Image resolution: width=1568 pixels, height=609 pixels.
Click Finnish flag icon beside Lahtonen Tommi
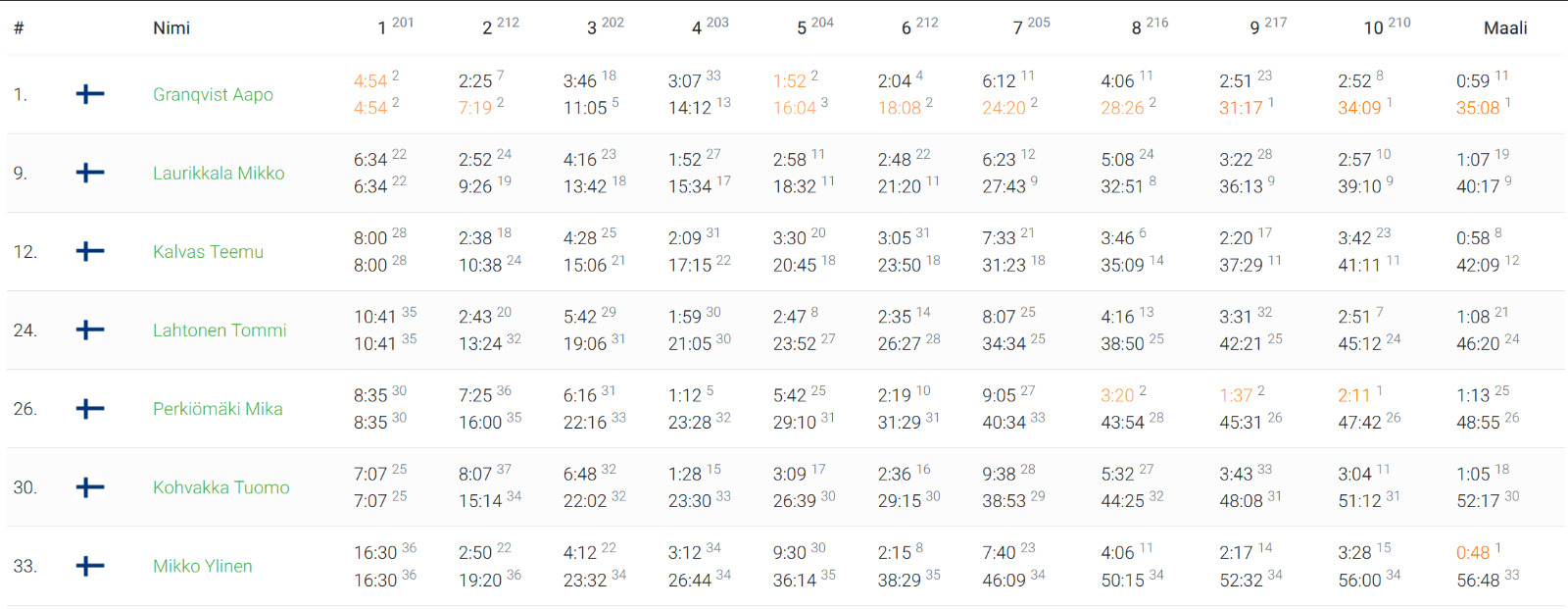(90, 330)
